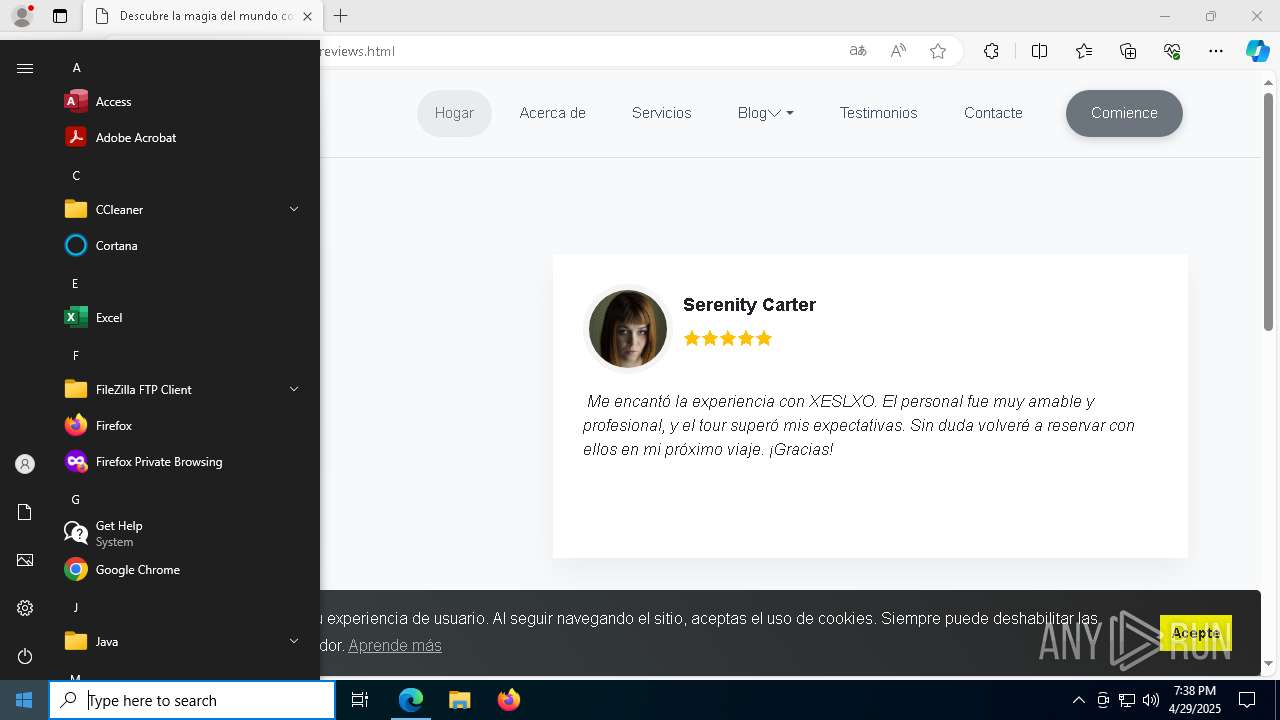This screenshot has width=1280, height=720.
Task: Open Edge Settings and more menu
Action: 1216,51
